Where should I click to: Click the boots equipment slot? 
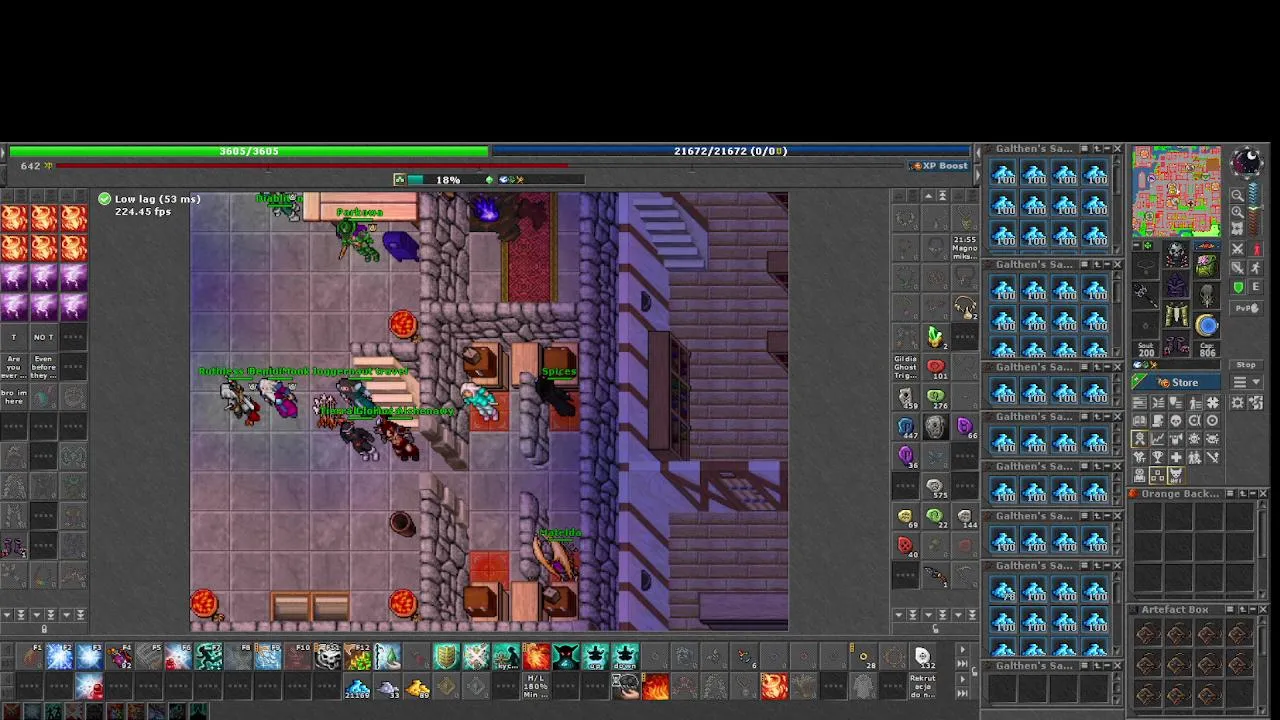[1176, 344]
